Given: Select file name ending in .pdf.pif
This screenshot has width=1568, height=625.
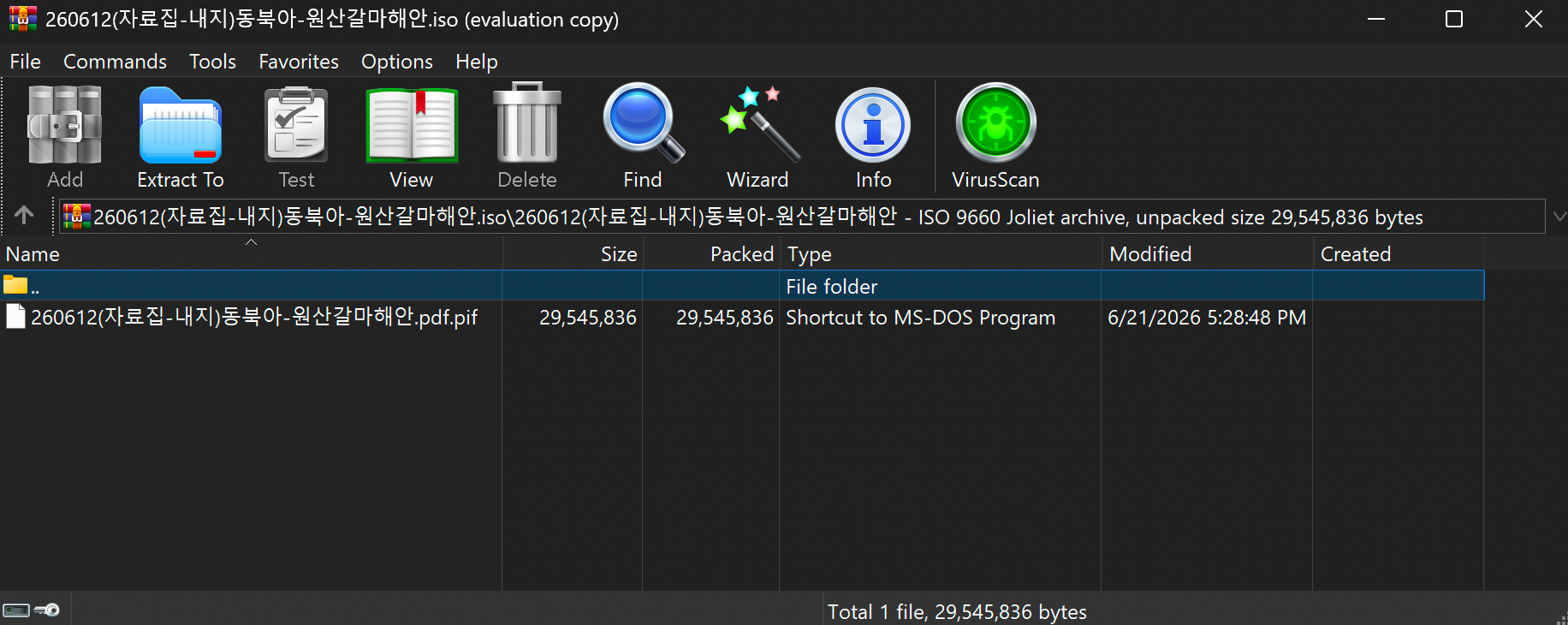Looking at the screenshot, I should tap(254, 317).
